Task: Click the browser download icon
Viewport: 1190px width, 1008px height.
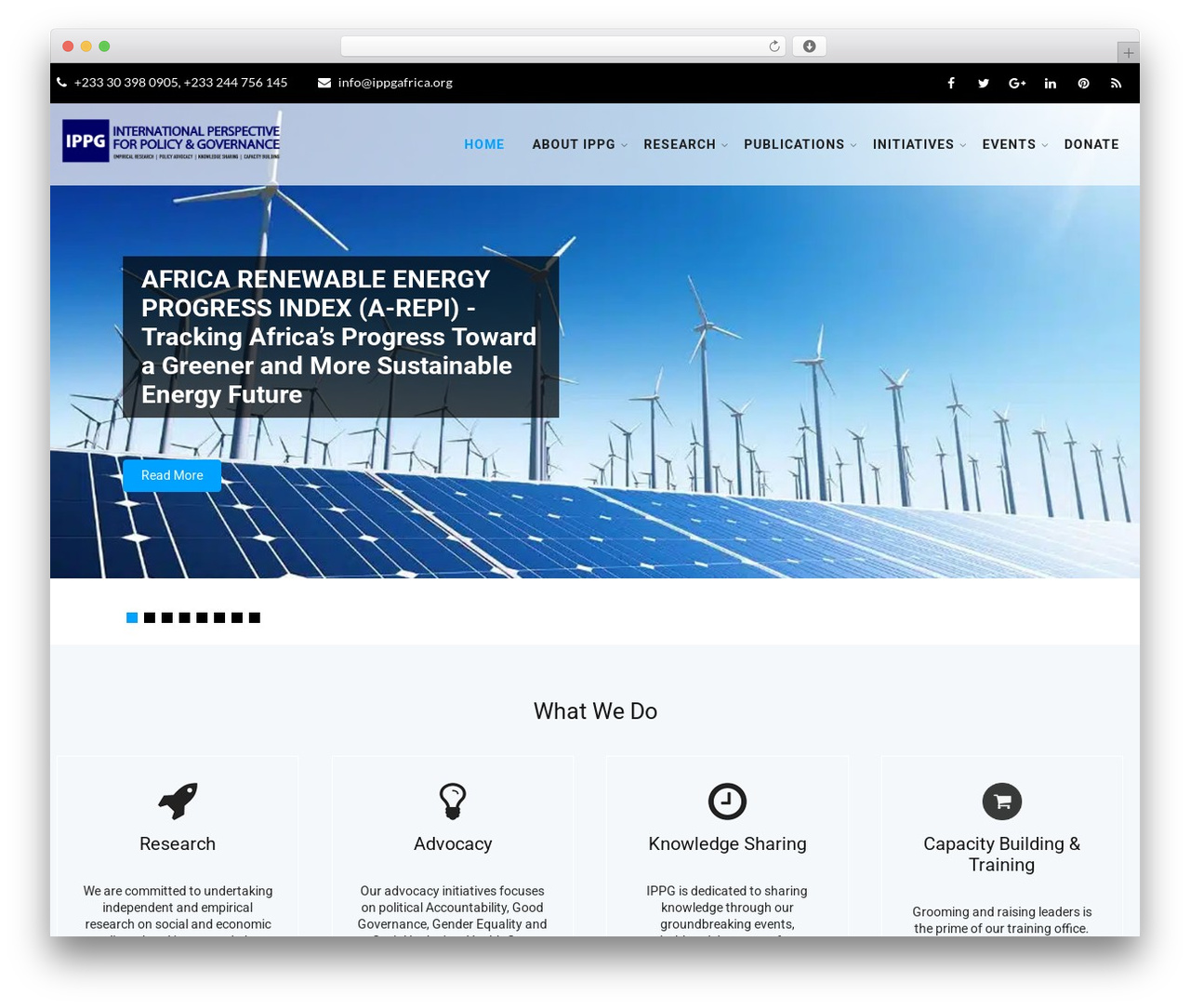Action: point(810,46)
